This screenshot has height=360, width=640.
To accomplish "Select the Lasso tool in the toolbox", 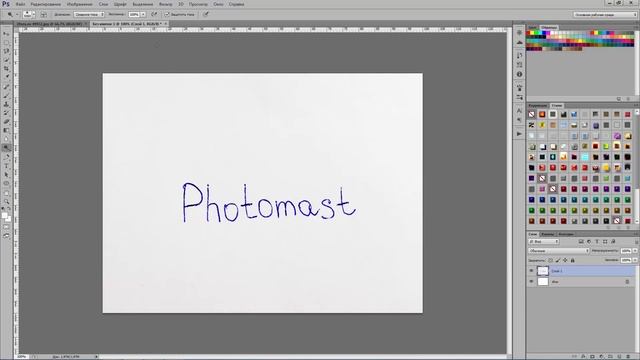I will (6, 51).
